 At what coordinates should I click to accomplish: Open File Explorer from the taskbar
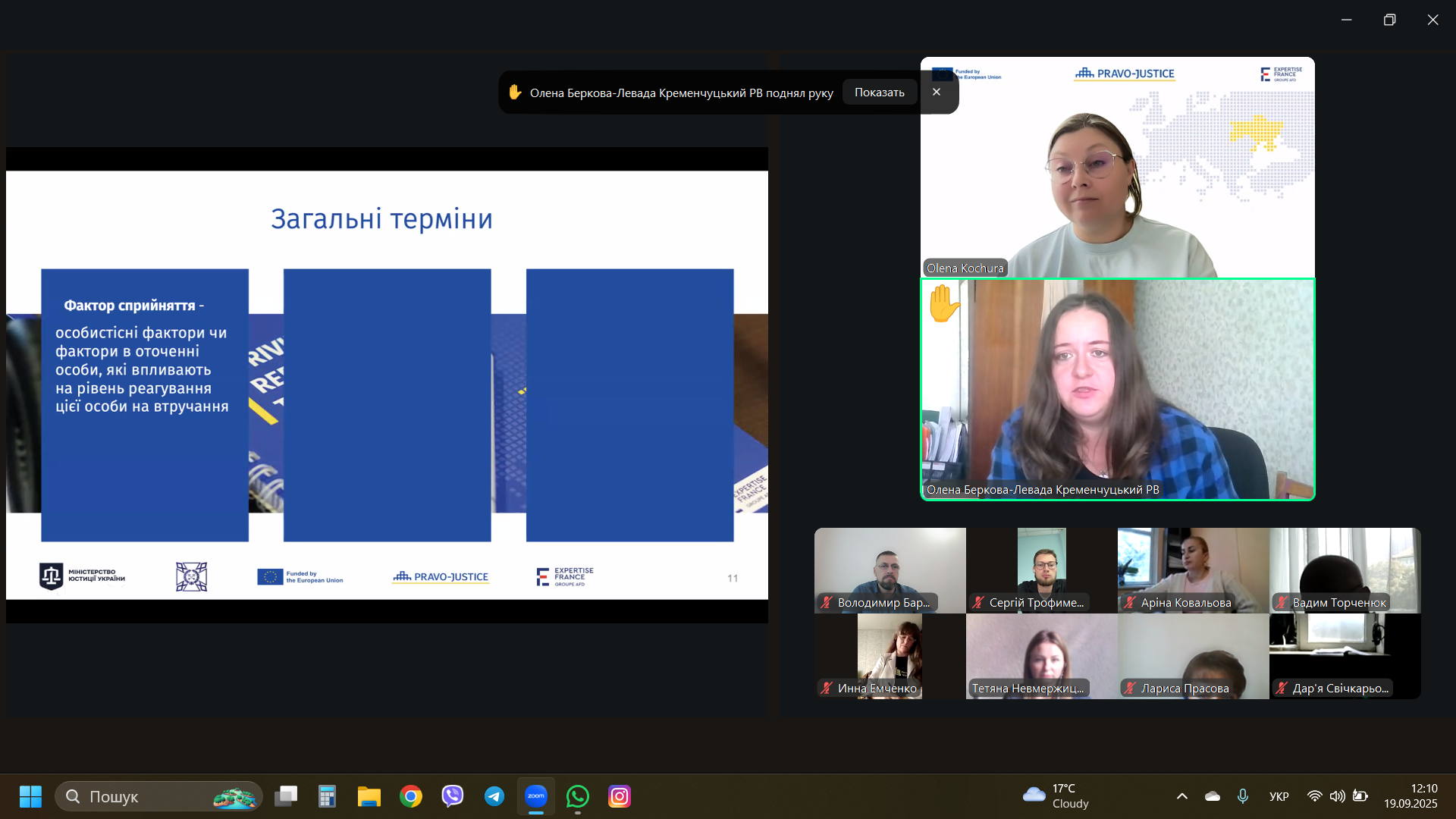coord(369,796)
